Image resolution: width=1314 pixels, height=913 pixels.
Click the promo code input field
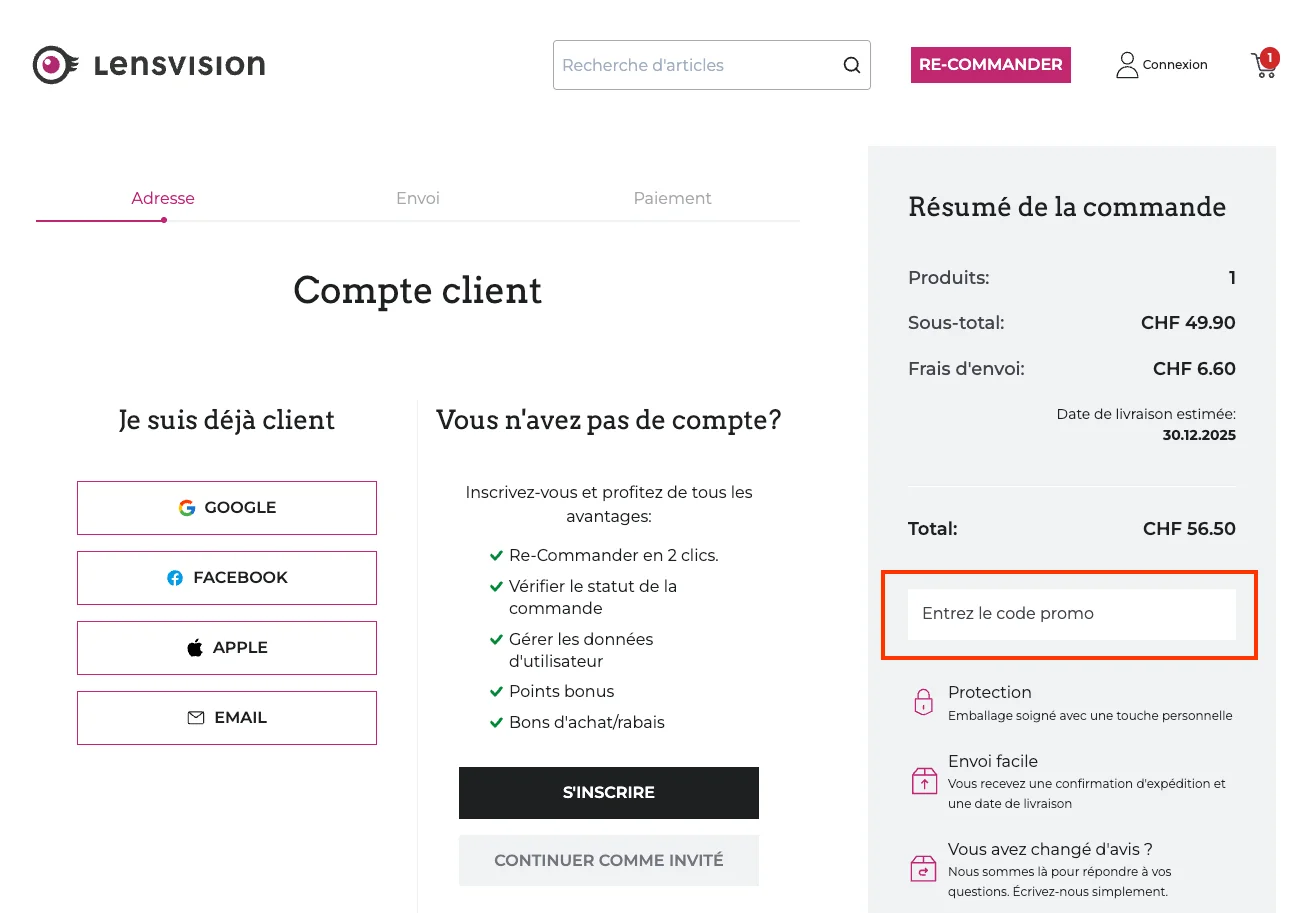(1073, 614)
